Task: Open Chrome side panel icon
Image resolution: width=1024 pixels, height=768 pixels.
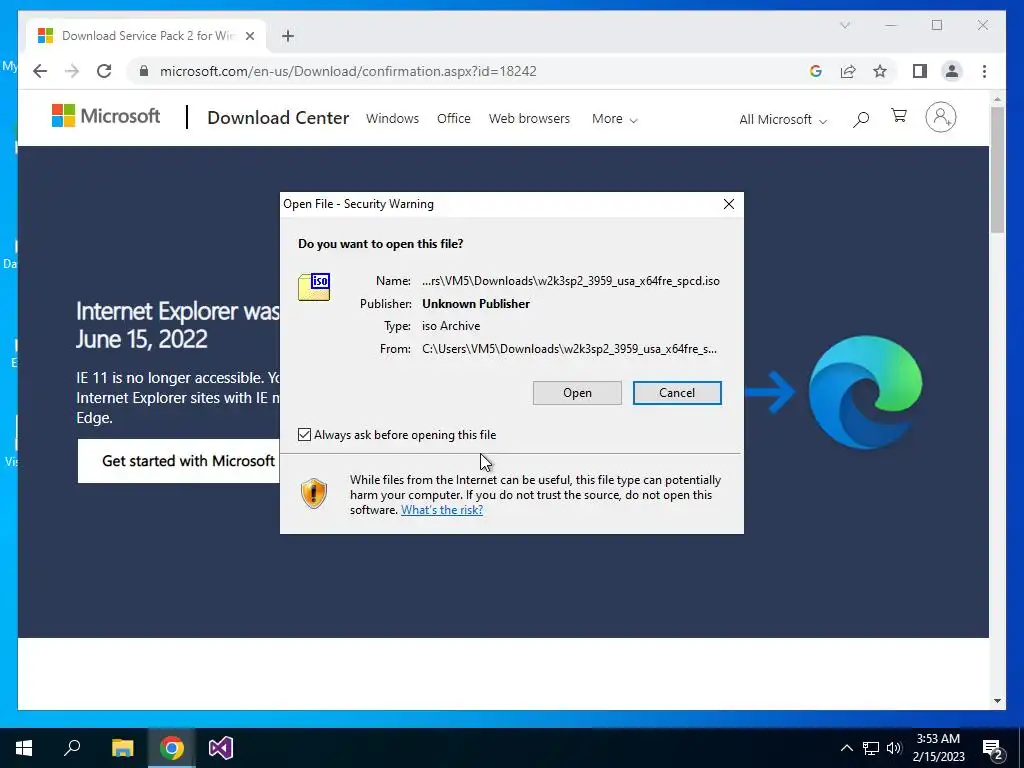Action: pyautogui.click(x=920, y=71)
